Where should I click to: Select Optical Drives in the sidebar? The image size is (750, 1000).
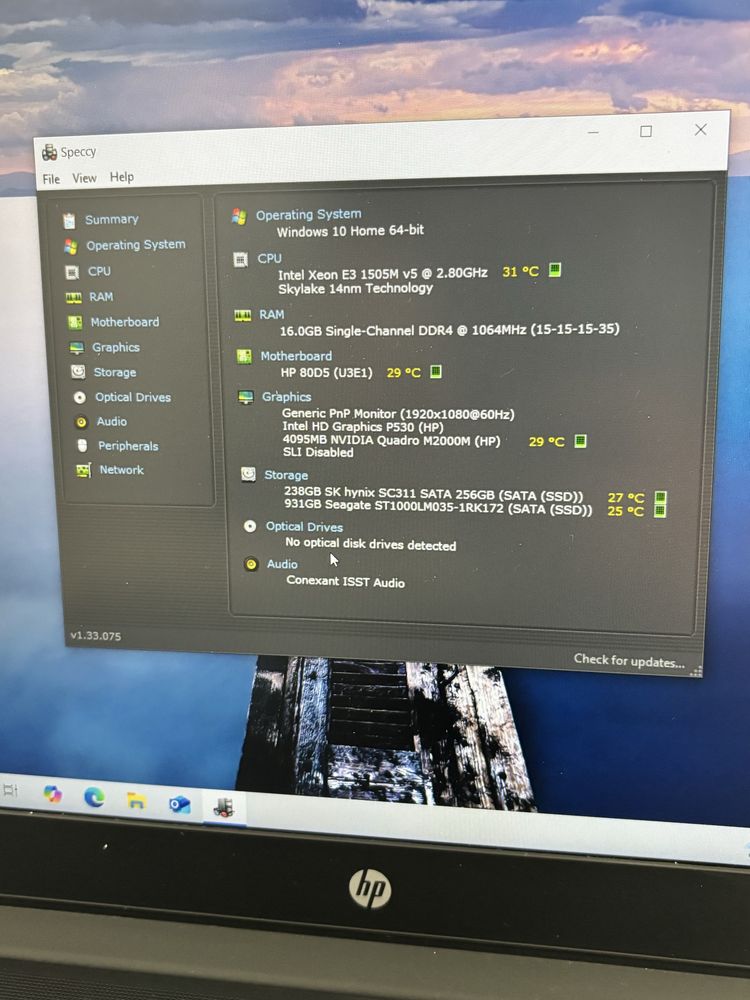133,397
